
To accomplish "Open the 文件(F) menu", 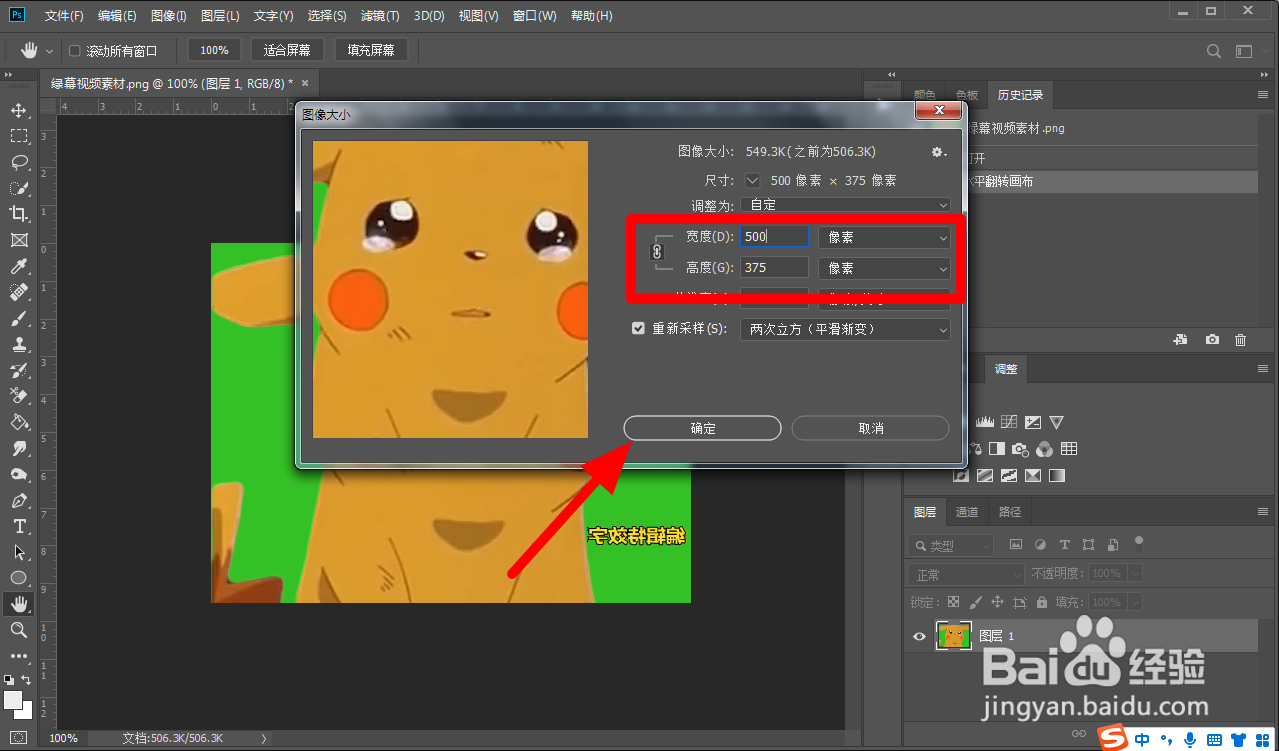I will (x=64, y=16).
